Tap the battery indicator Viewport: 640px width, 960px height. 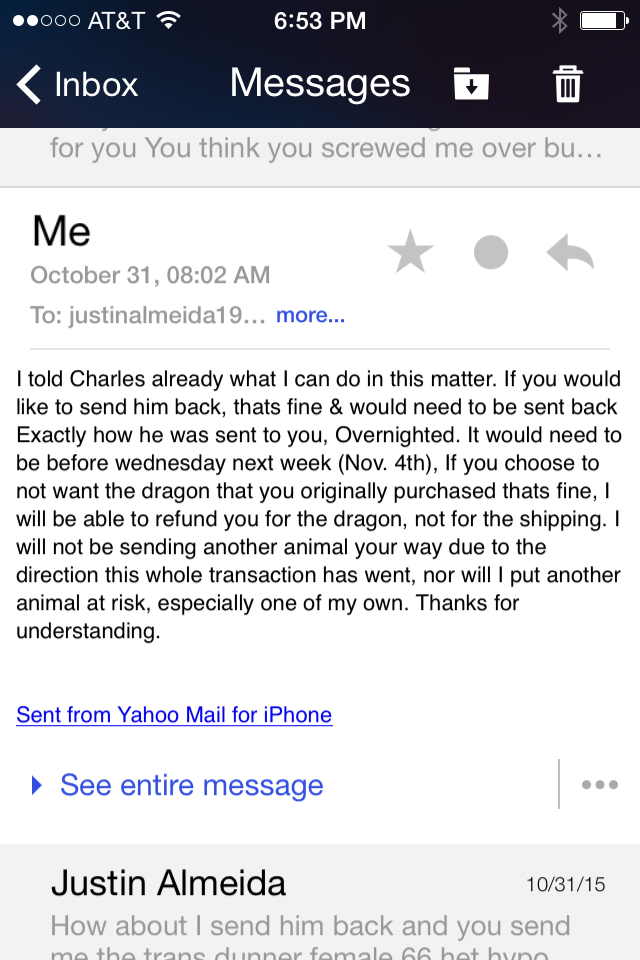click(604, 21)
